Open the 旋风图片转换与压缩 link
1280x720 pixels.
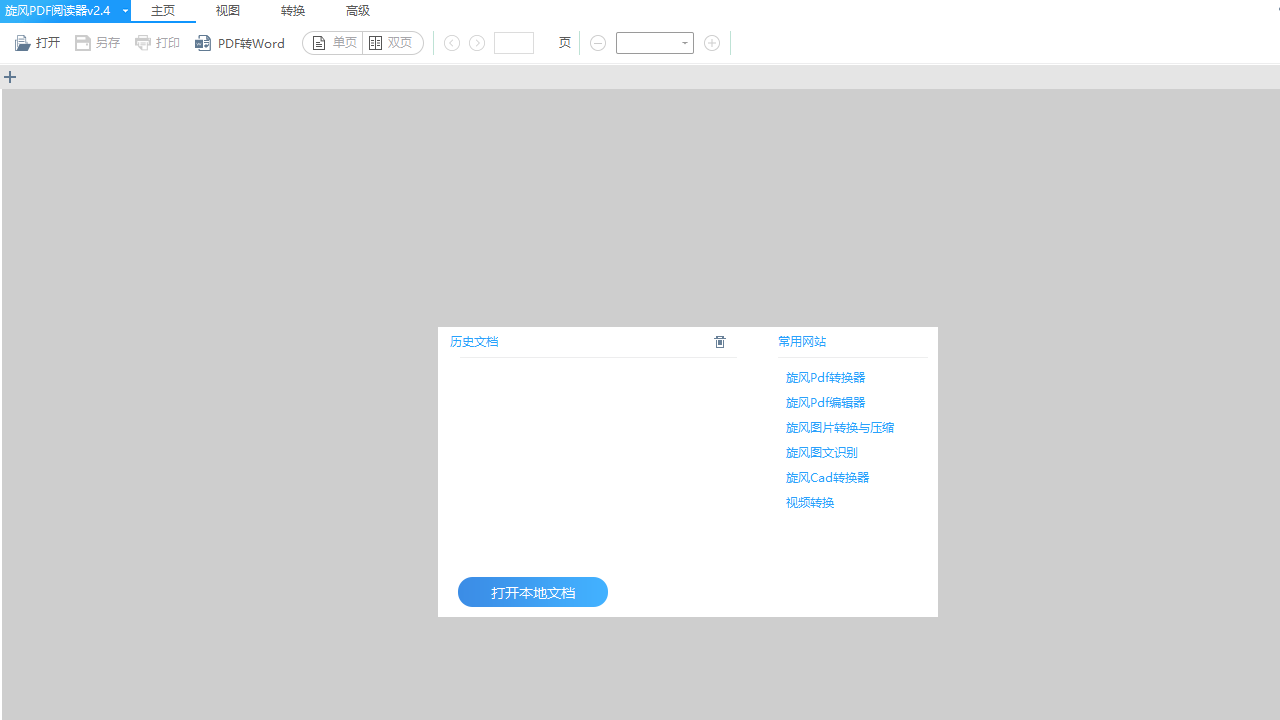coord(840,427)
